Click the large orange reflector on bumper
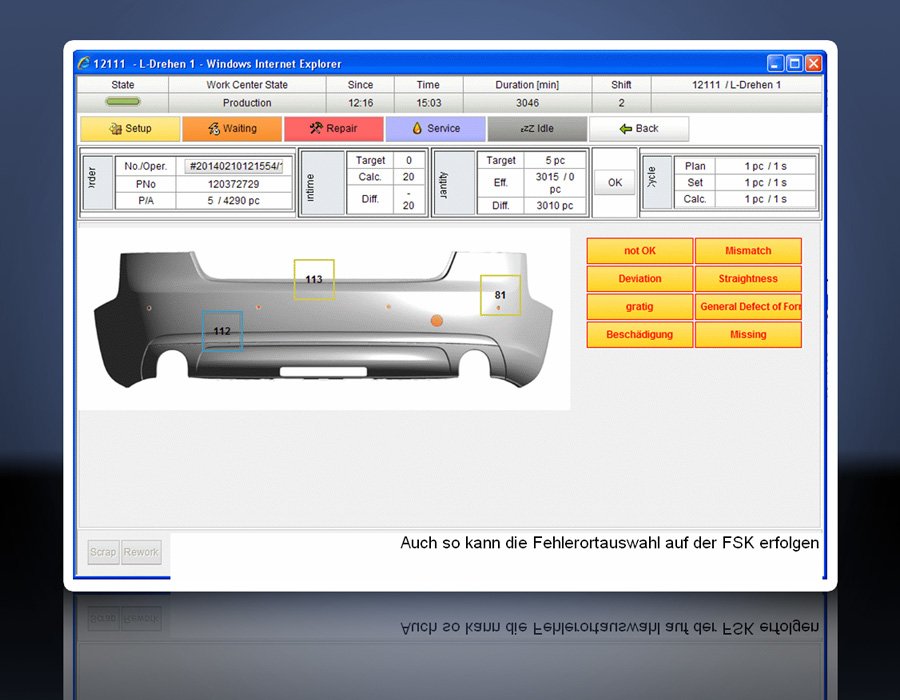This screenshot has width=900, height=700. coord(437,321)
